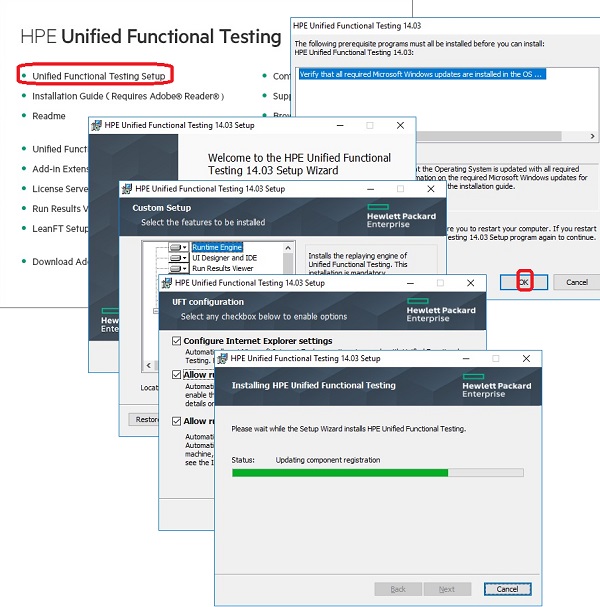Toggle the third checkbox labeled Allow r…
Viewport: 600px width, 607px height.
177,421
